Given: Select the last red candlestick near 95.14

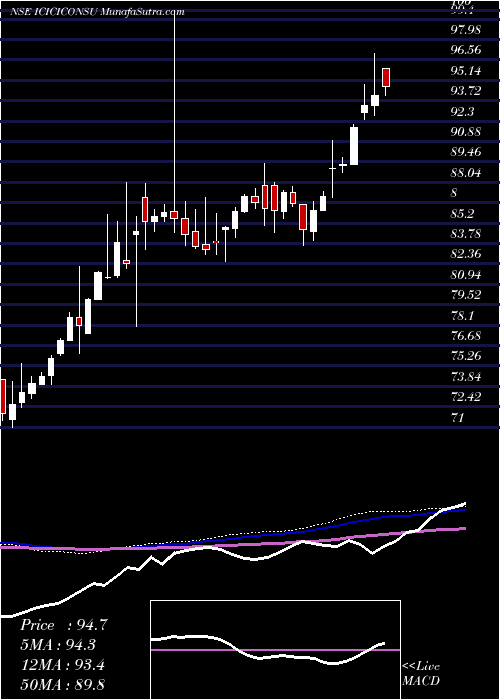Looking at the screenshot, I should click(x=386, y=77).
